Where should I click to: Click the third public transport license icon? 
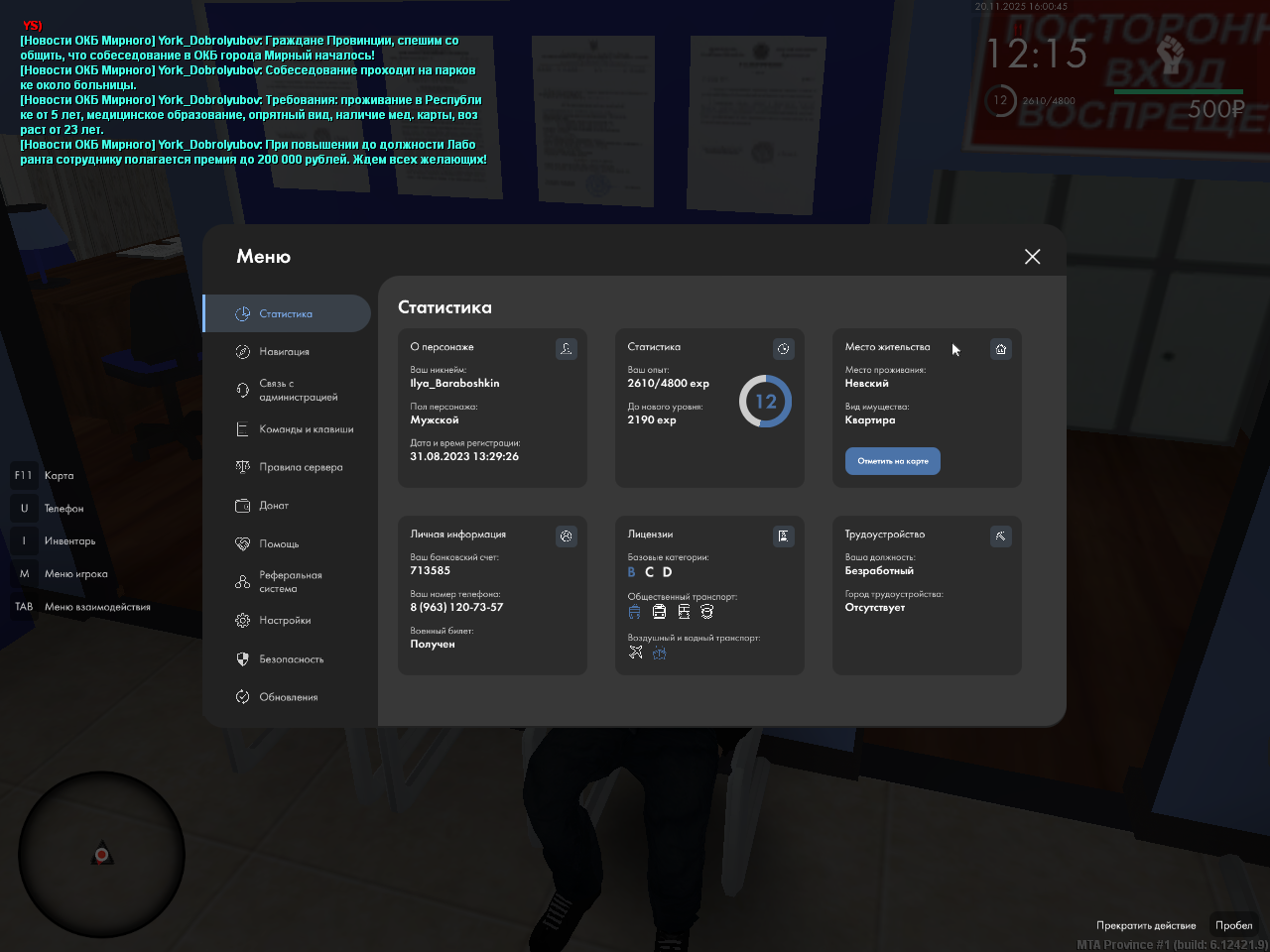[x=684, y=612]
